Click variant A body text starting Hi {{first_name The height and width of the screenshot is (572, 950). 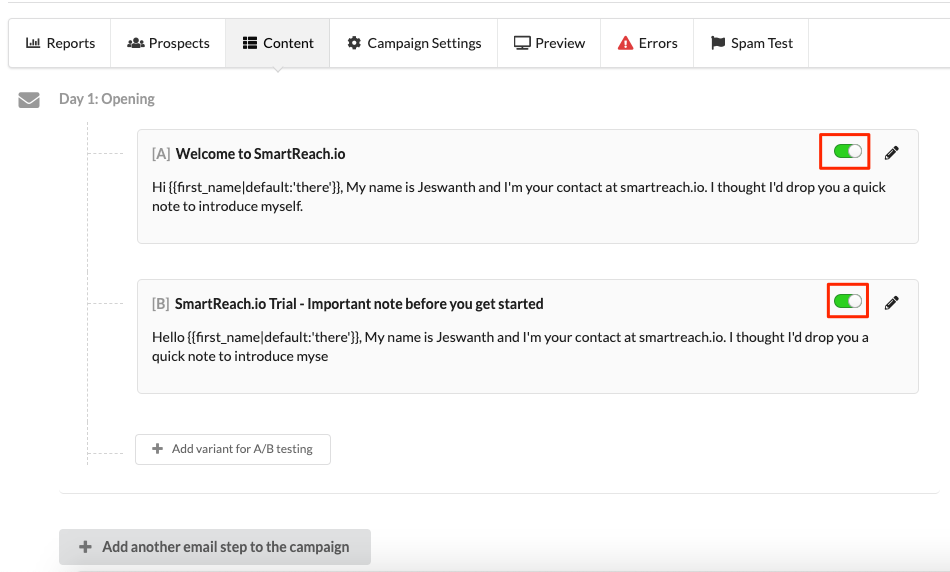pos(519,197)
